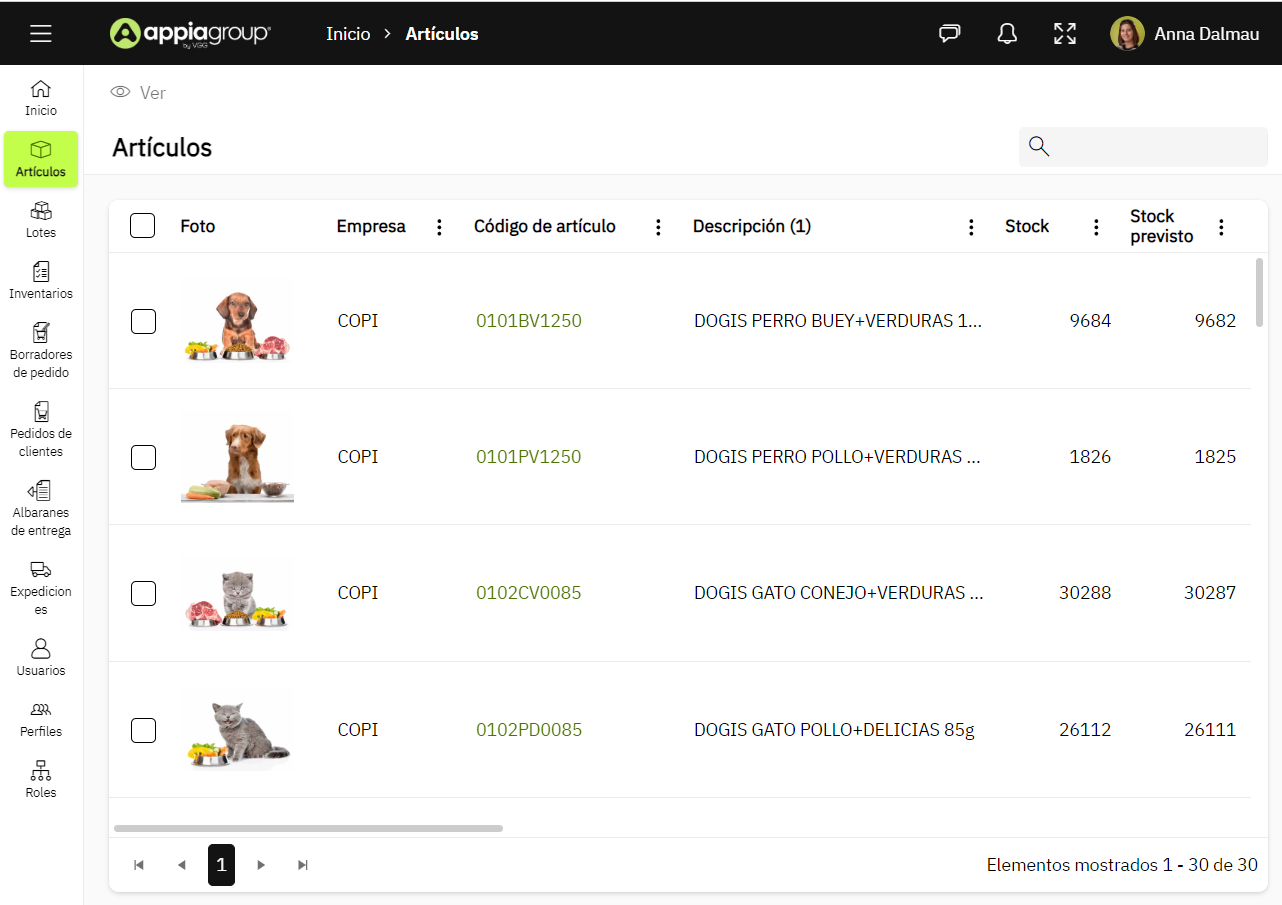
Task: Open Roles hierarchy icon
Action: (41, 771)
